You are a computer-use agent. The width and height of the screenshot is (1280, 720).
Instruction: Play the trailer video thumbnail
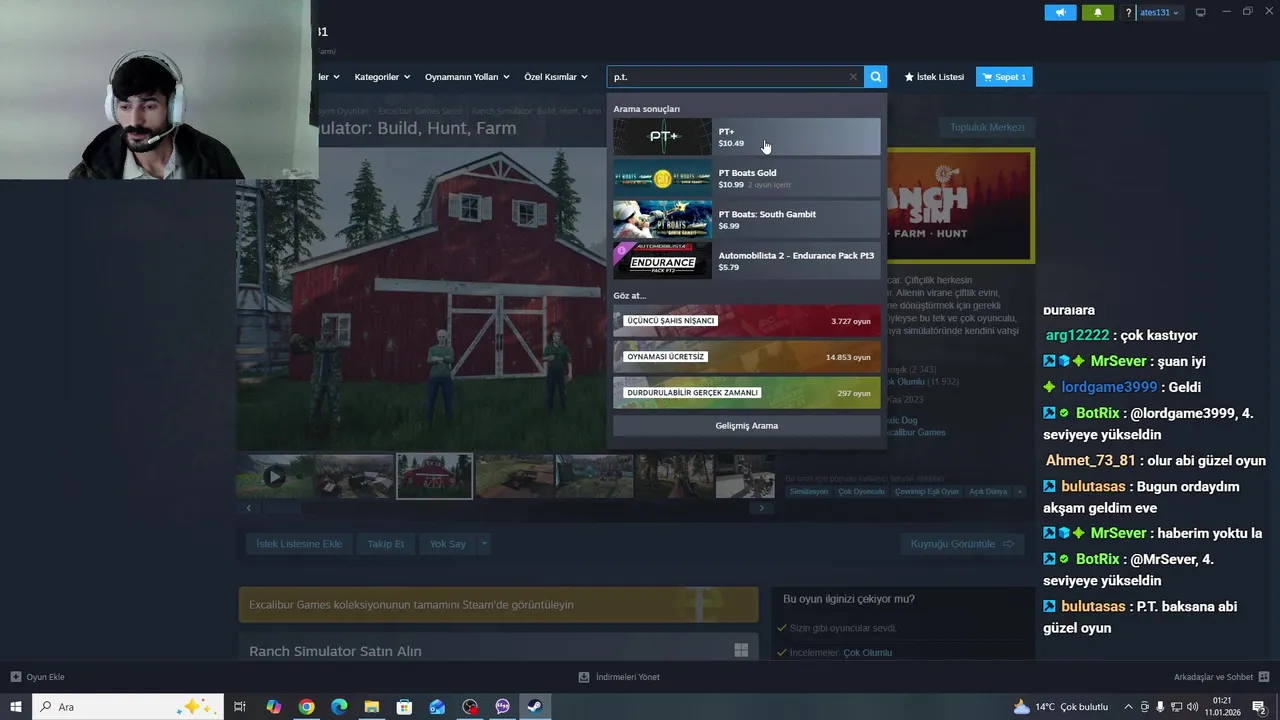(274, 477)
